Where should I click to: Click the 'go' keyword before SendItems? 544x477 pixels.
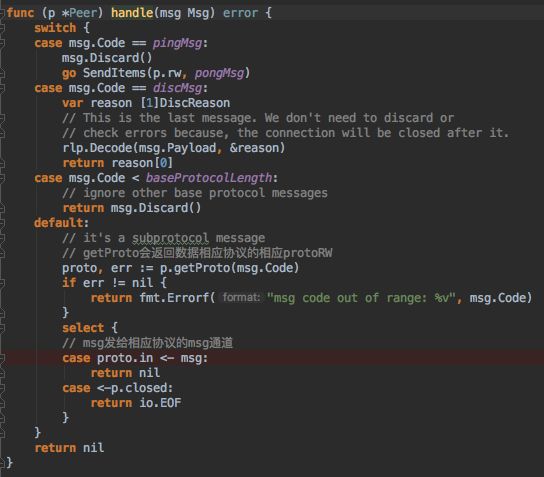tap(69, 74)
